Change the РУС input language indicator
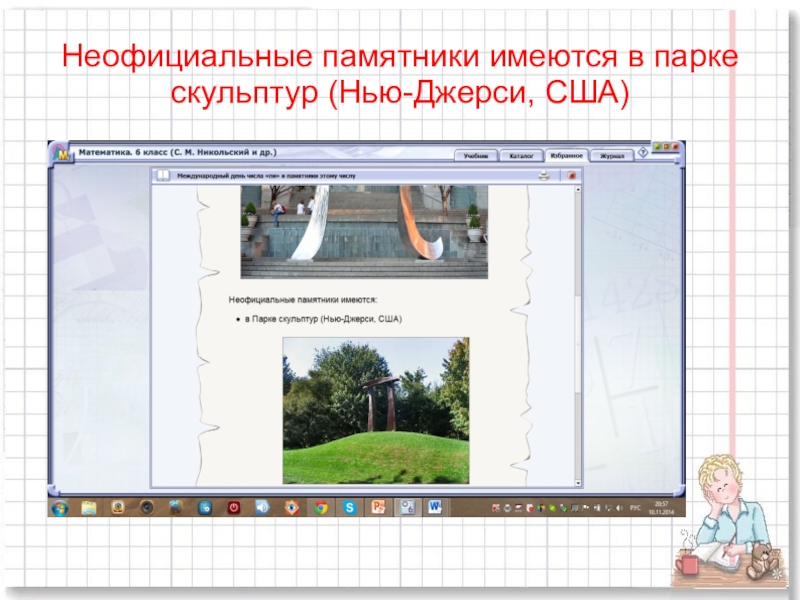The image size is (800, 600). (x=635, y=508)
